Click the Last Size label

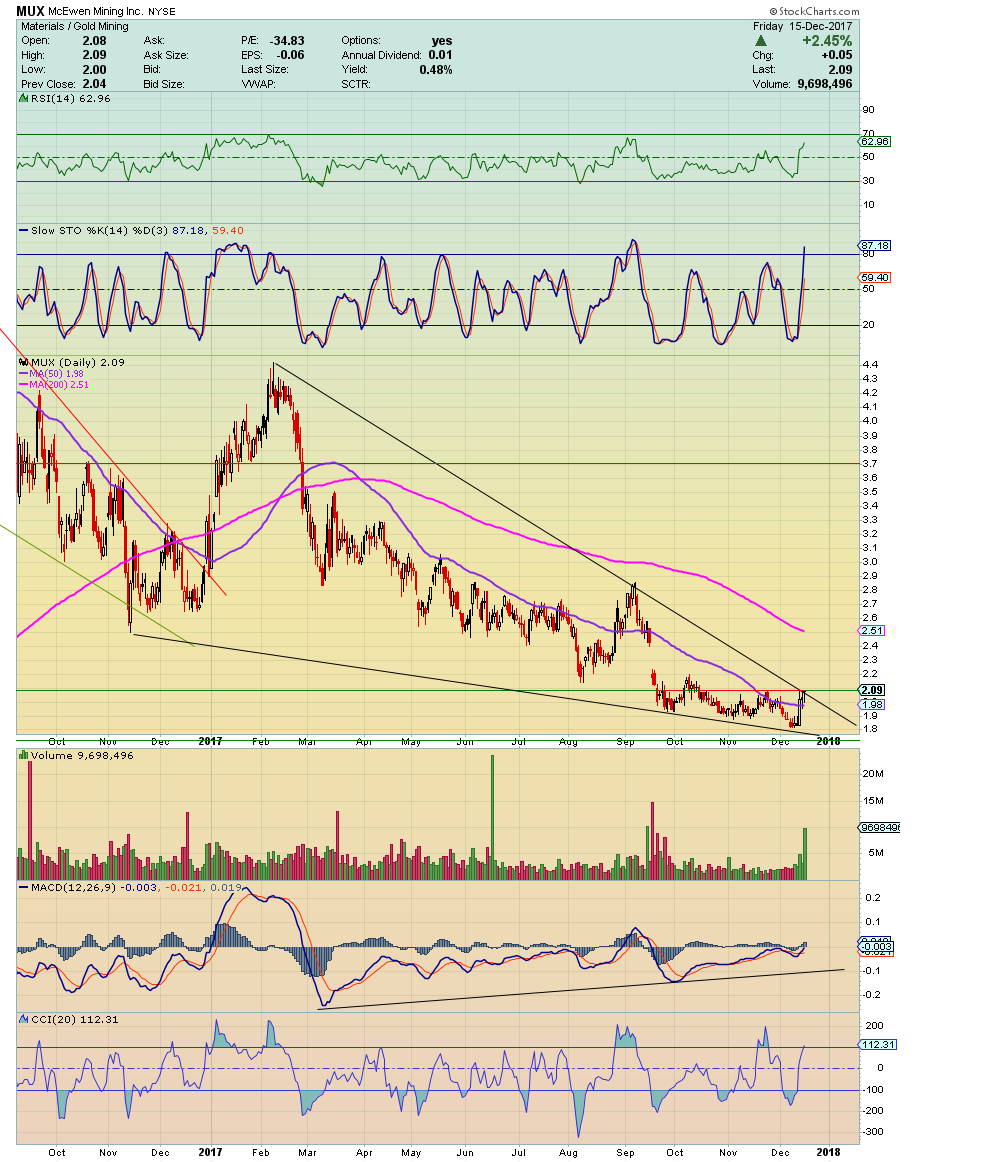click(x=265, y=70)
